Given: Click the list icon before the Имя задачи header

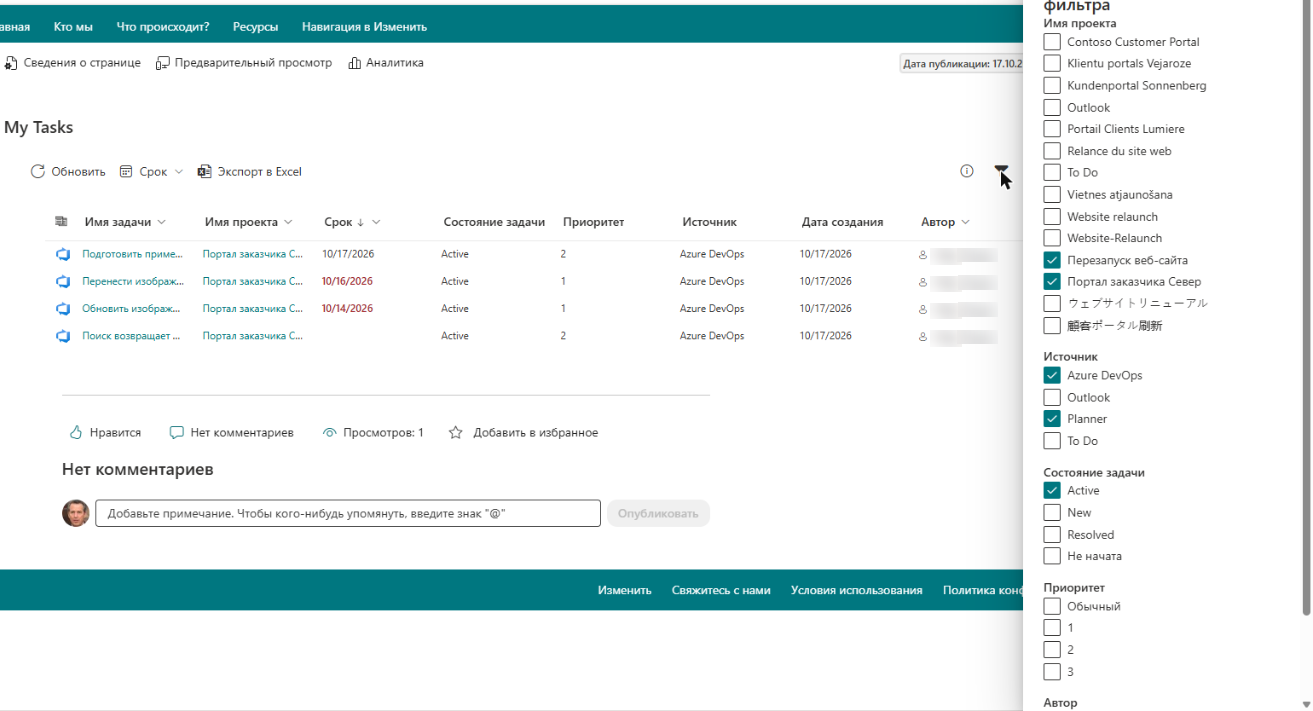Looking at the screenshot, I should coord(61,222).
